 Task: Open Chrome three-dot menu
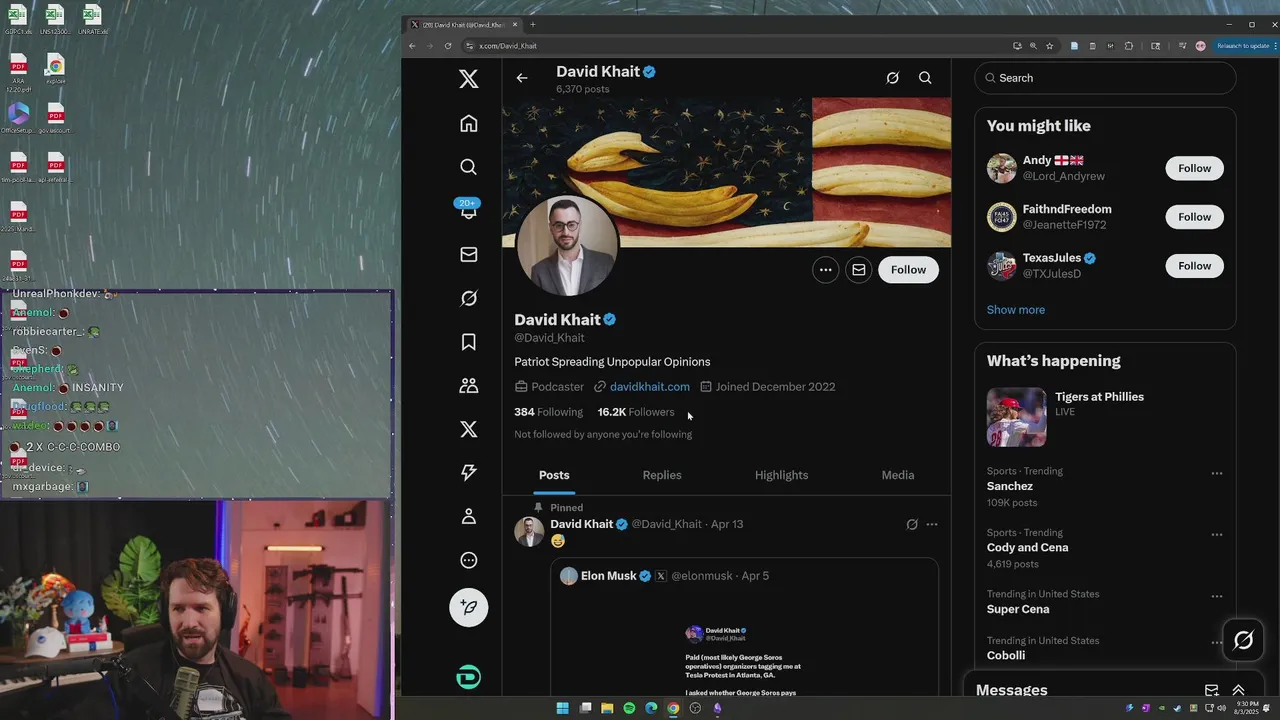1274,46
